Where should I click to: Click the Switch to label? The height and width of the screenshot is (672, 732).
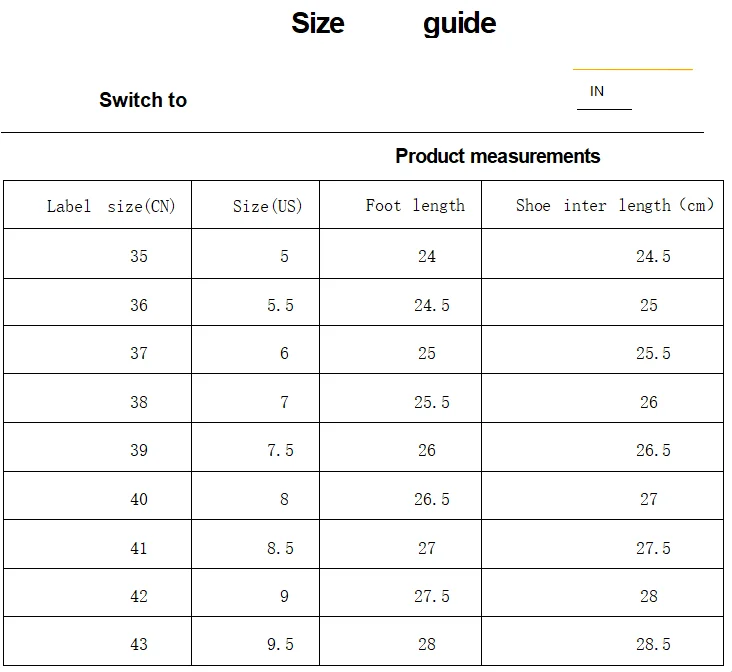143,100
